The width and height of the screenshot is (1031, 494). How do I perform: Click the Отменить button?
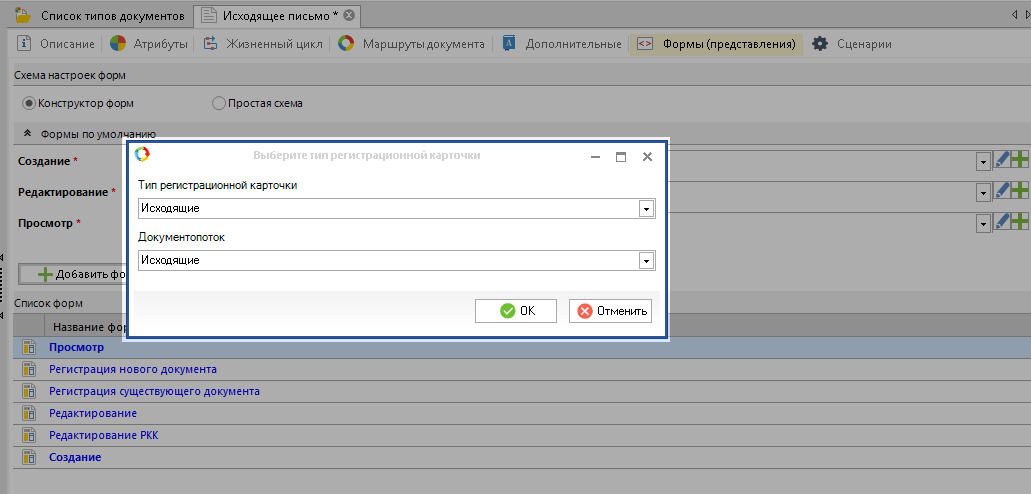(611, 311)
